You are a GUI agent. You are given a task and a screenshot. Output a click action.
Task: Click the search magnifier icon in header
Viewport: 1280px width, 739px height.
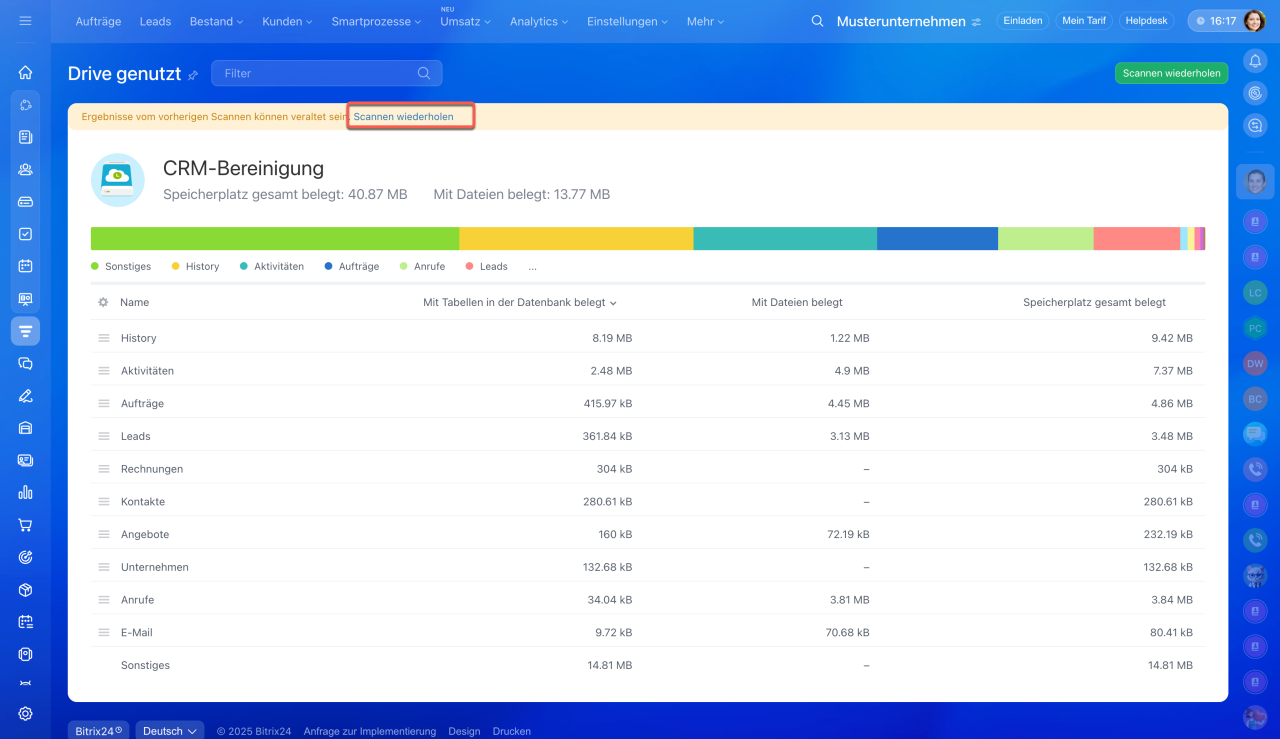(817, 21)
